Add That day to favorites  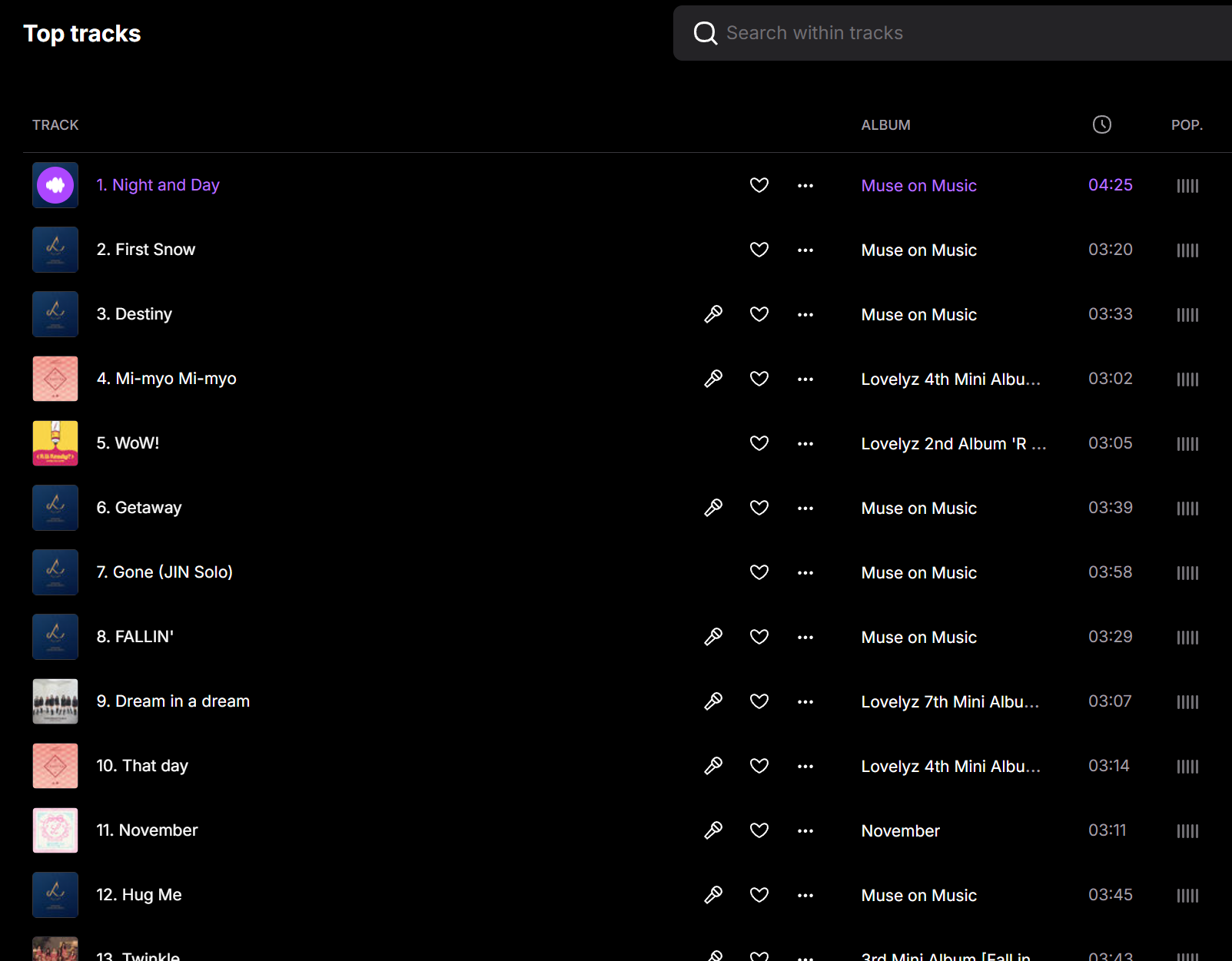(x=759, y=766)
